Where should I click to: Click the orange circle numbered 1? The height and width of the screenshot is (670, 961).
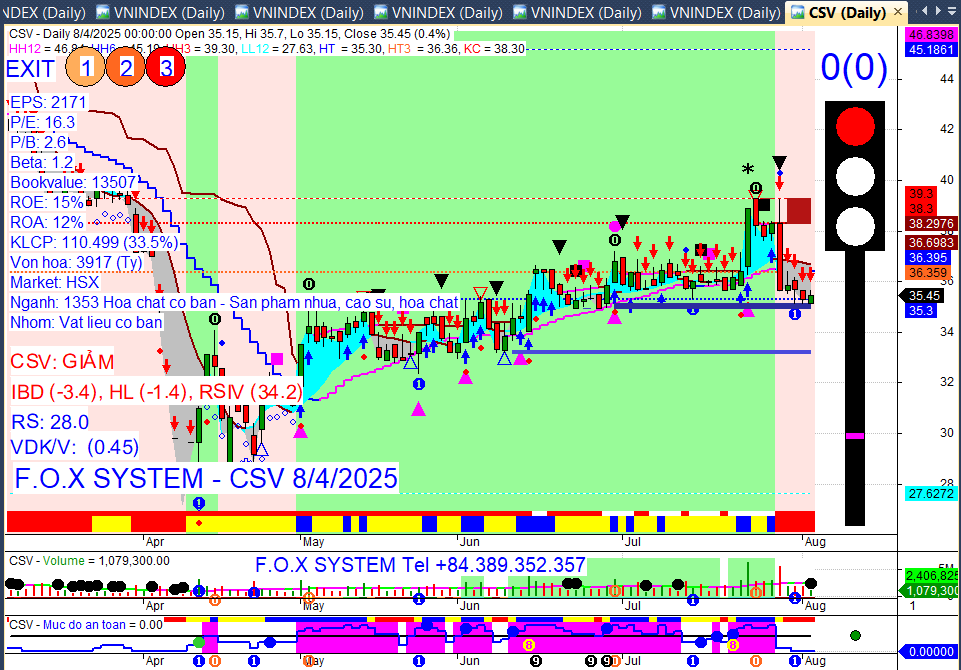(x=85, y=67)
